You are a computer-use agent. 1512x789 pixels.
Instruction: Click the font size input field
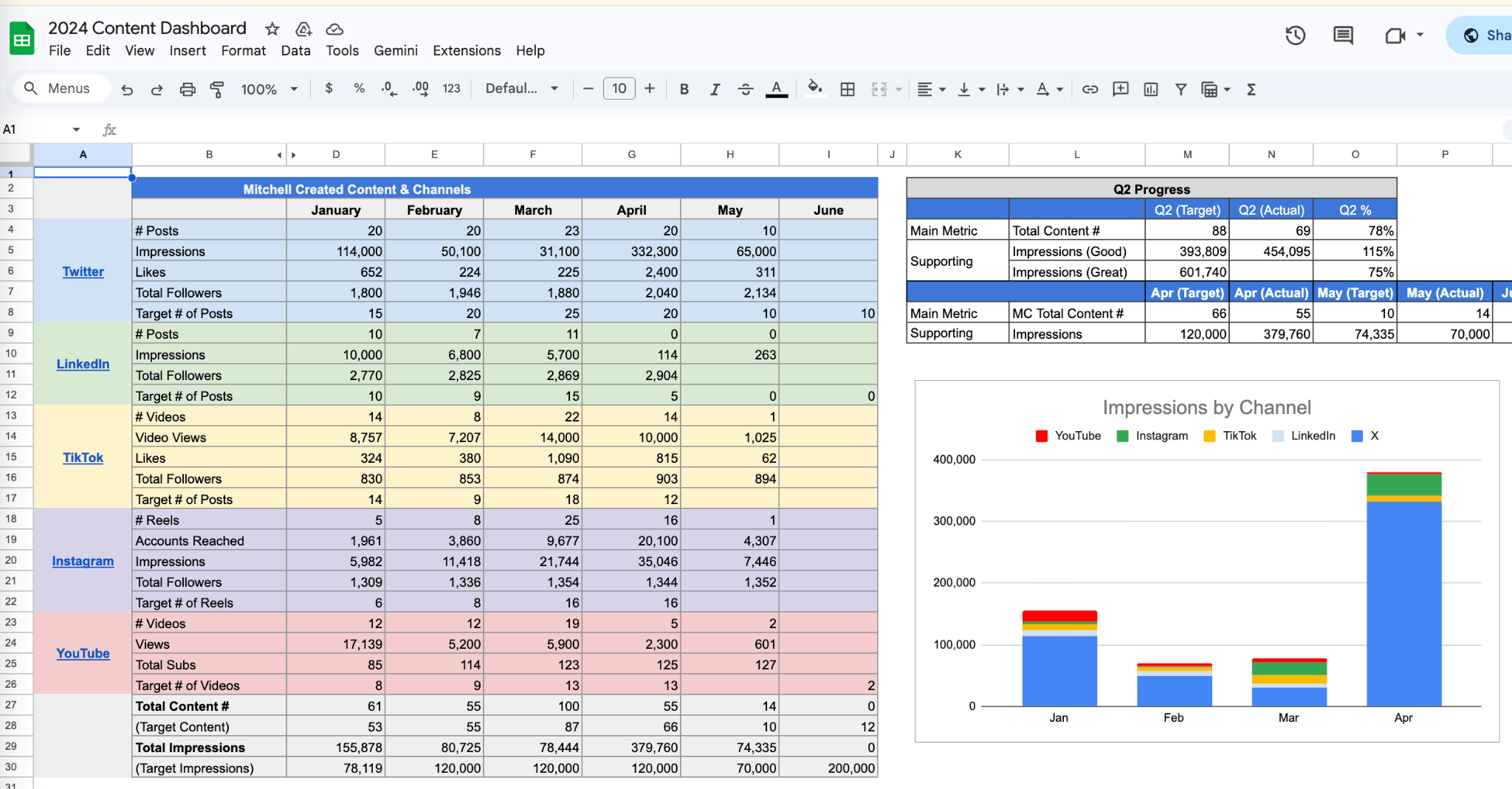619,89
